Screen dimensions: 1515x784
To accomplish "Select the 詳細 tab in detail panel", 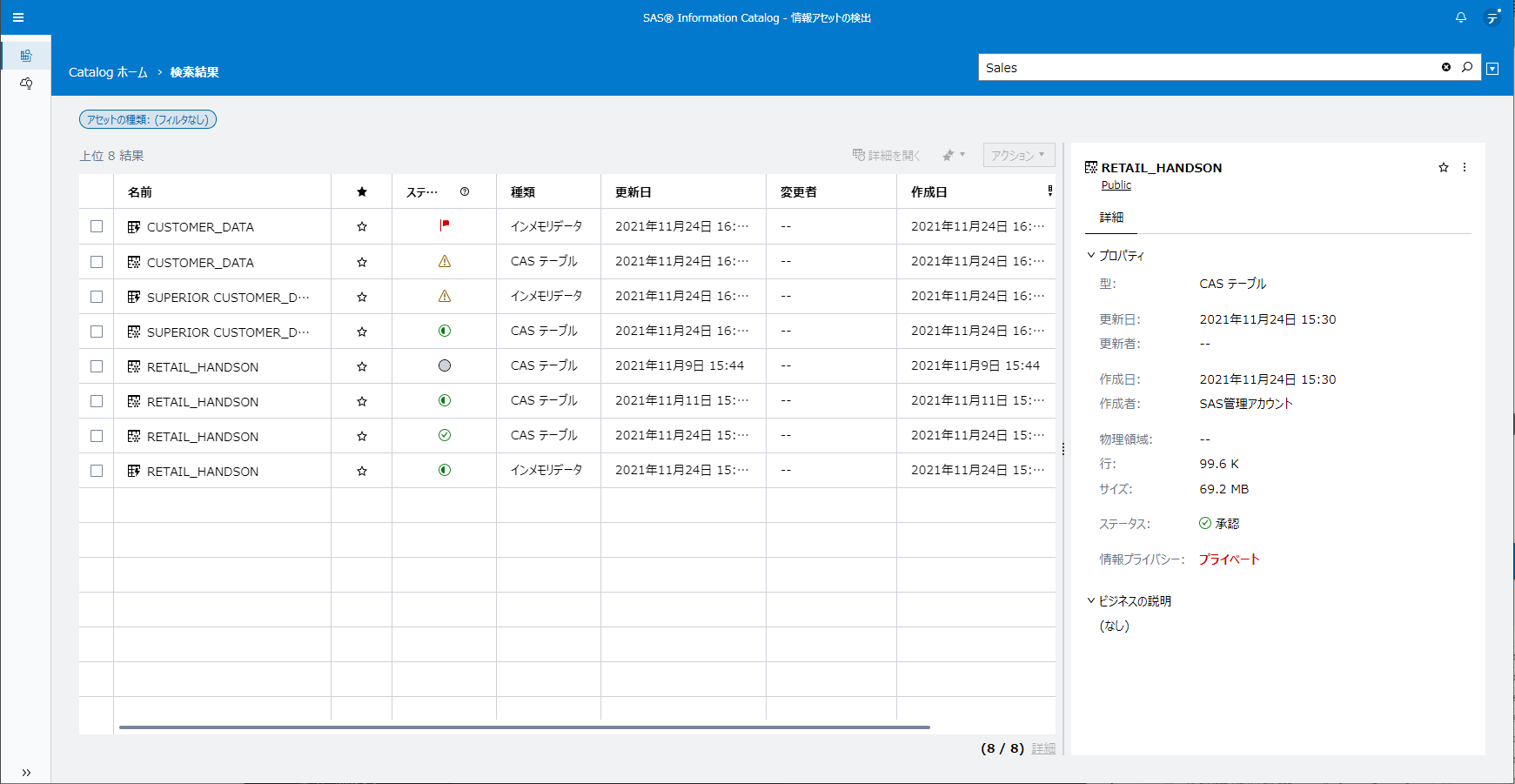I will click(1111, 218).
